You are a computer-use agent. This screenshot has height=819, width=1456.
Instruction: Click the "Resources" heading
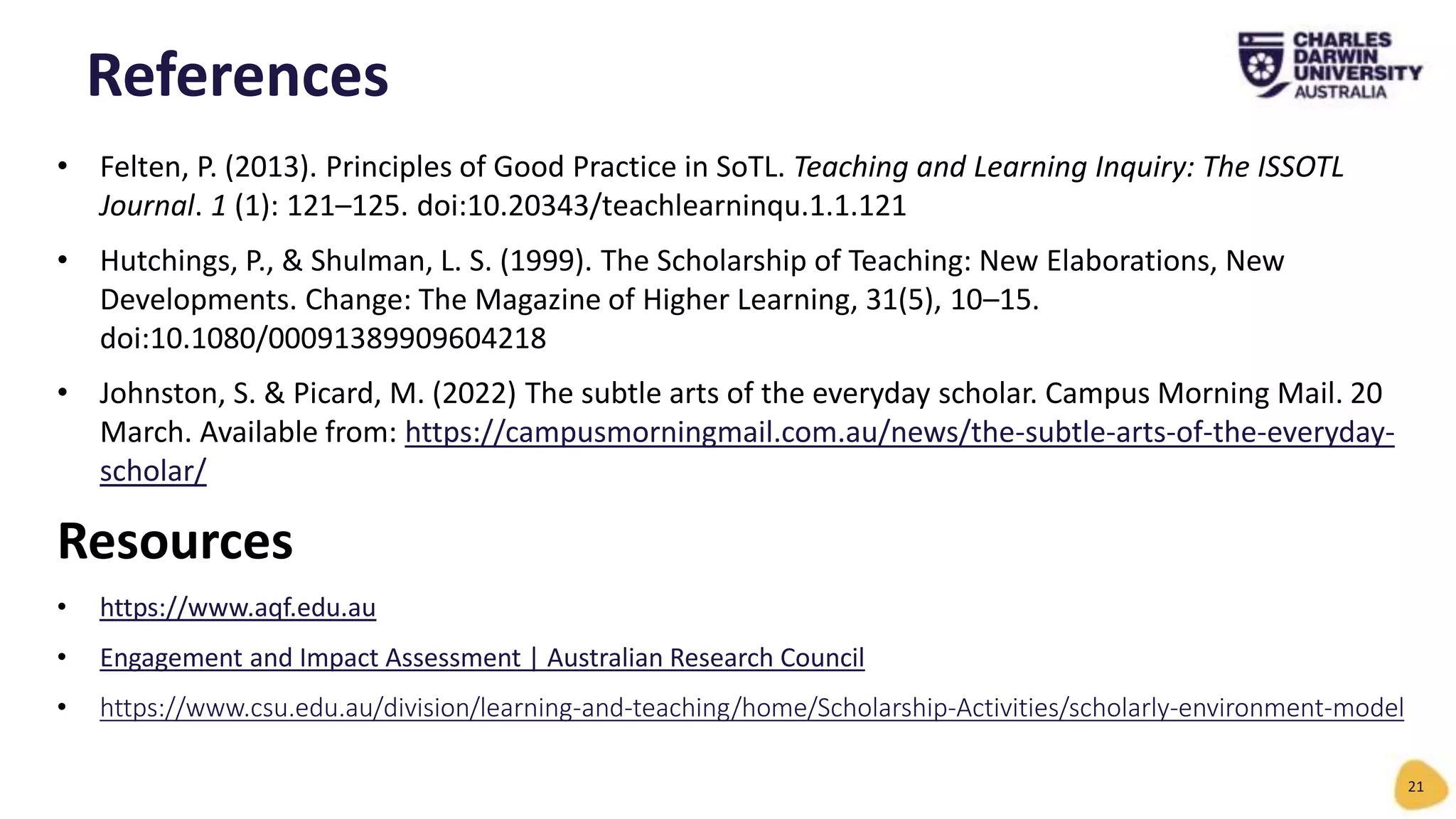tap(175, 542)
